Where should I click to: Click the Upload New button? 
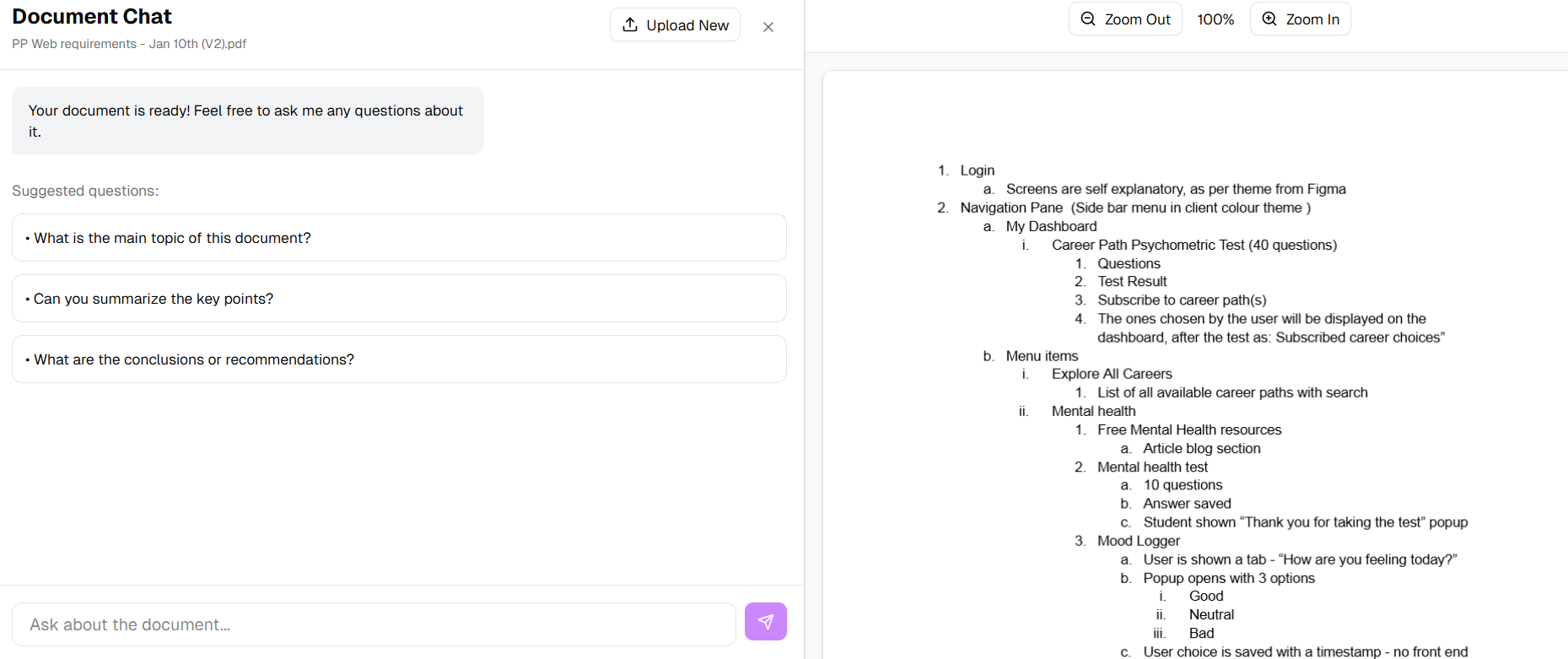click(675, 25)
